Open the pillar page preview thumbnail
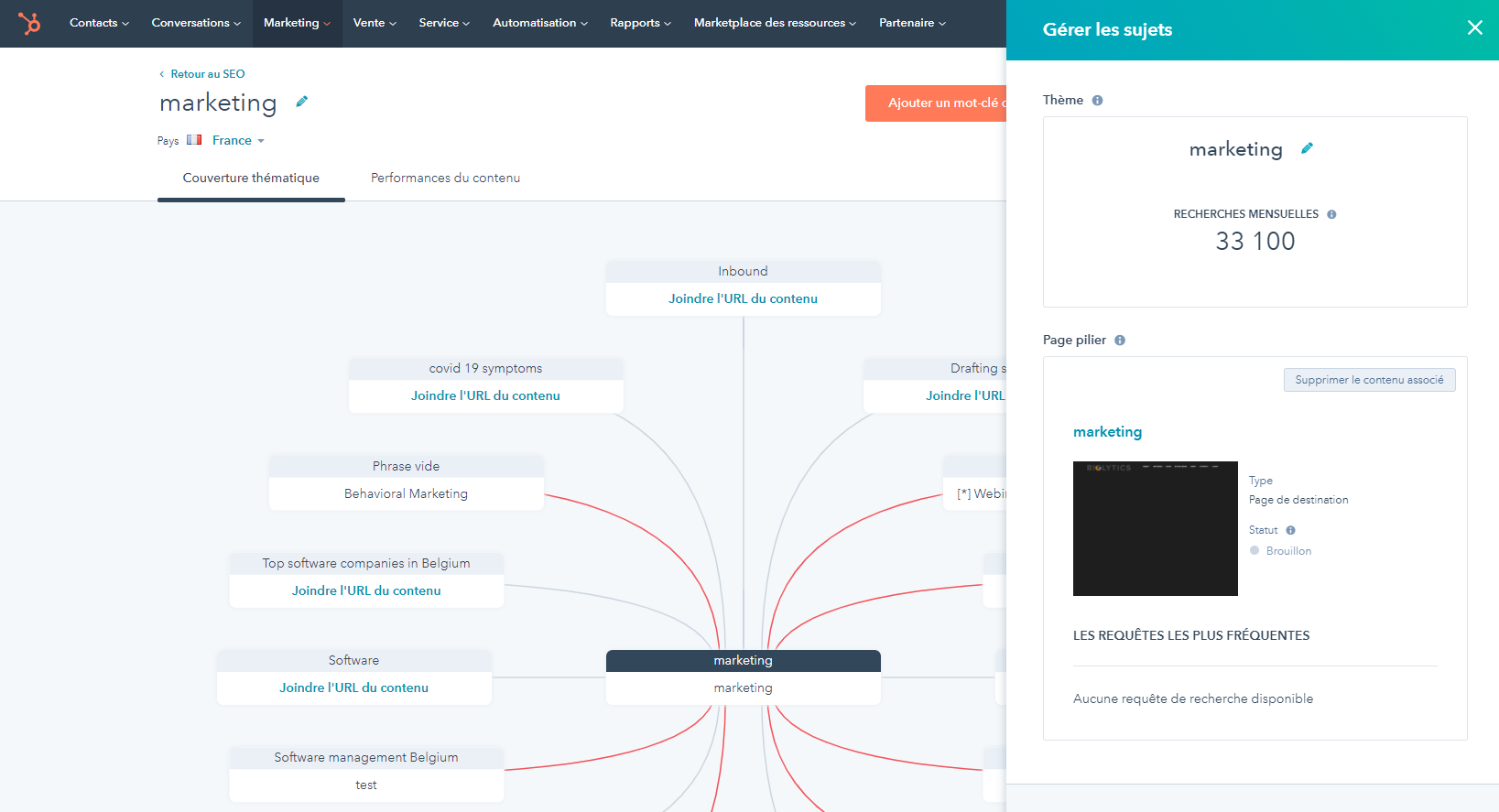 coord(1155,528)
